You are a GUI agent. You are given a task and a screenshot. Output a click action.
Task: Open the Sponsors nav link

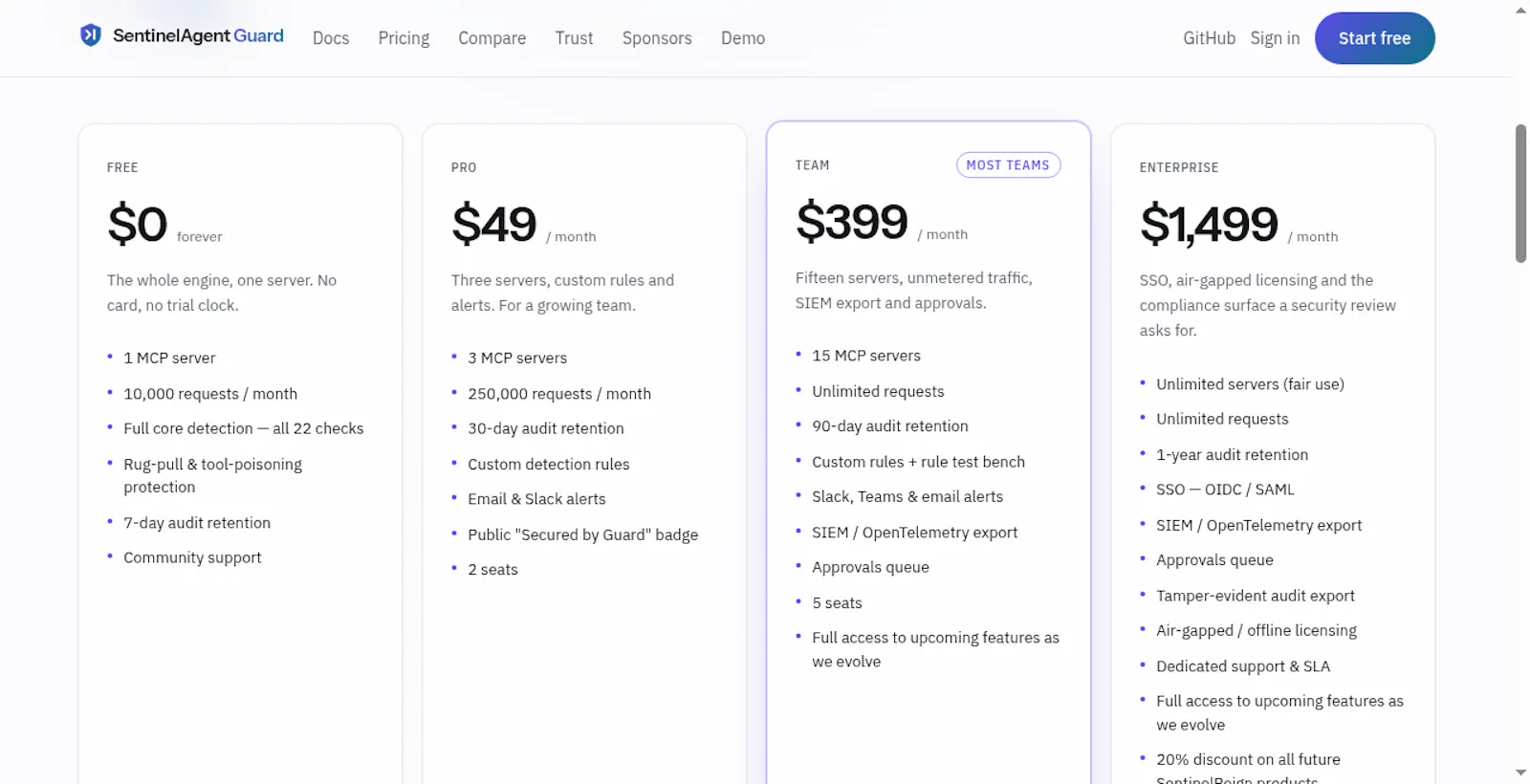(x=657, y=38)
